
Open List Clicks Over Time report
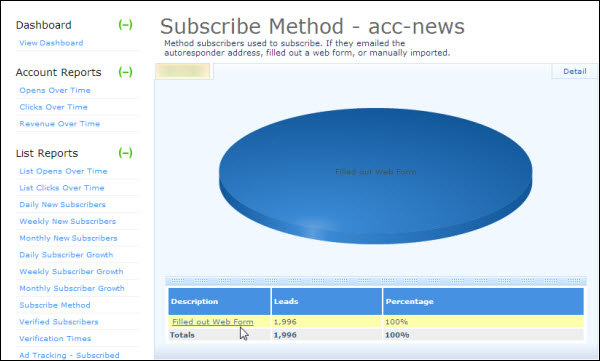tap(62, 188)
